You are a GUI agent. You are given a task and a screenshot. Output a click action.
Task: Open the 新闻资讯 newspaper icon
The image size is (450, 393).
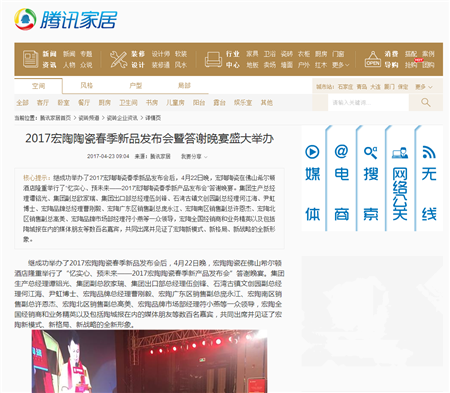pyautogui.click(x=30, y=59)
